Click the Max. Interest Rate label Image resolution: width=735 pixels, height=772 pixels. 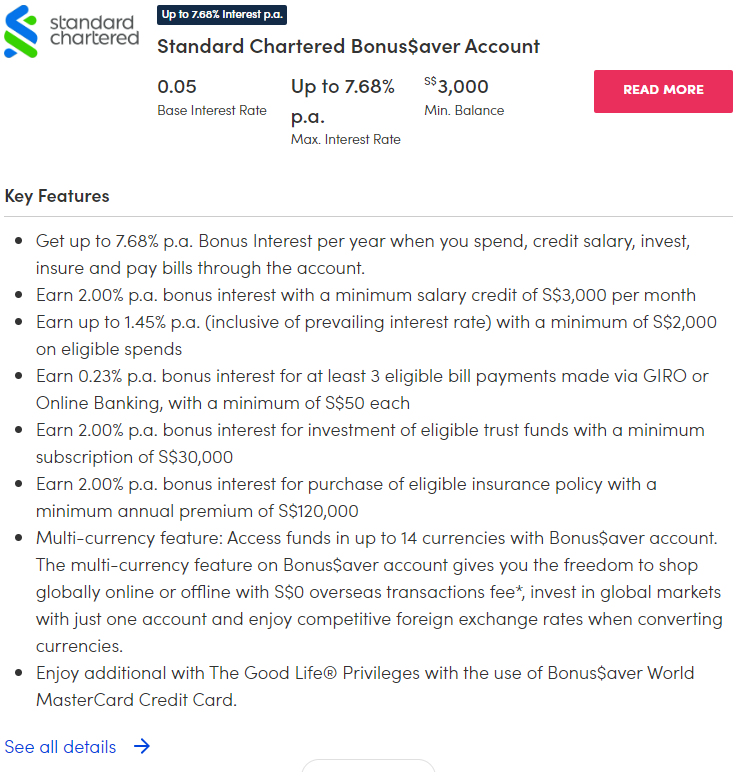345,139
